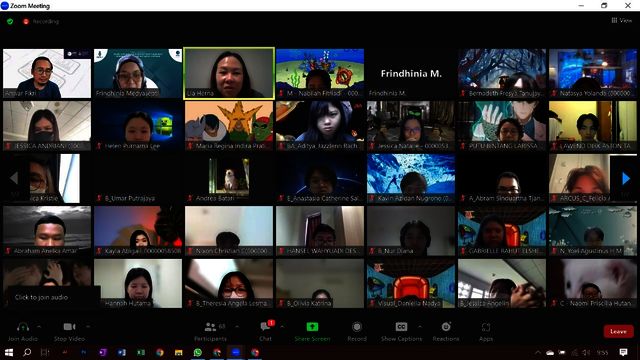
Task: Open Windows taskbar search icon
Action: (x=27, y=352)
